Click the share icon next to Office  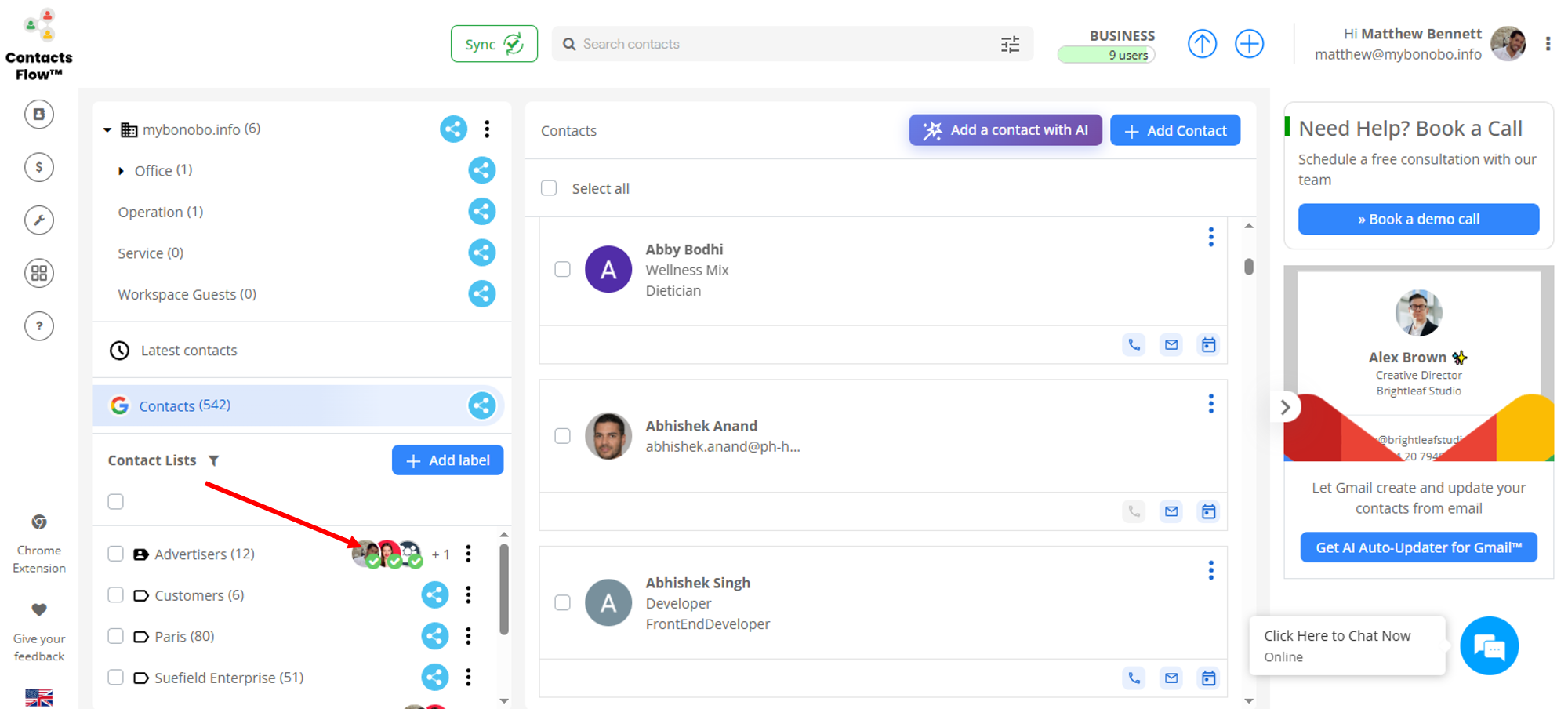pyautogui.click(x=481, y=170)
